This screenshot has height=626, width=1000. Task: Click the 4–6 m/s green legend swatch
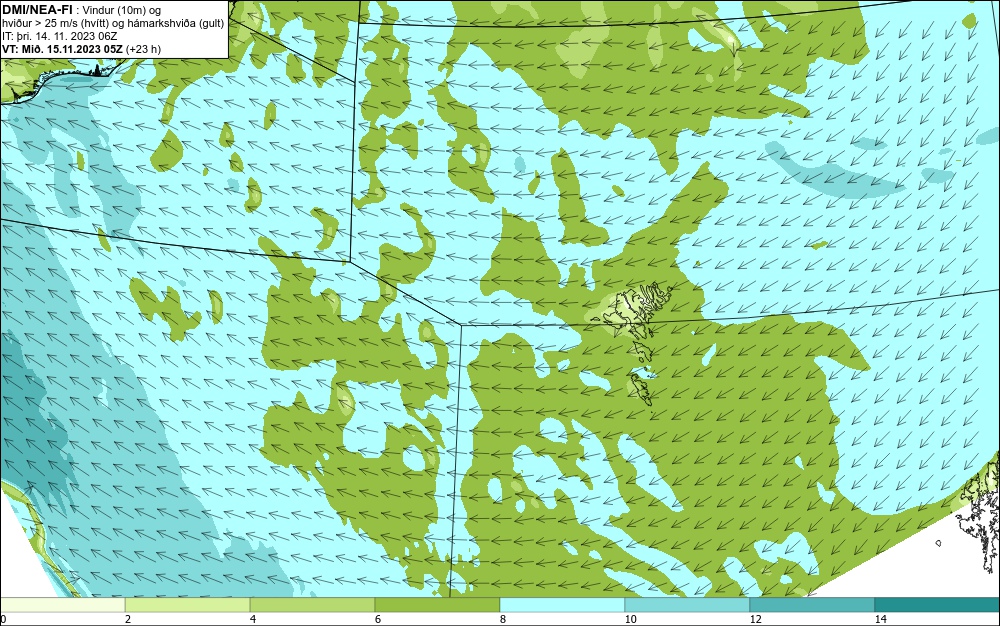click(x=312, y=605)
